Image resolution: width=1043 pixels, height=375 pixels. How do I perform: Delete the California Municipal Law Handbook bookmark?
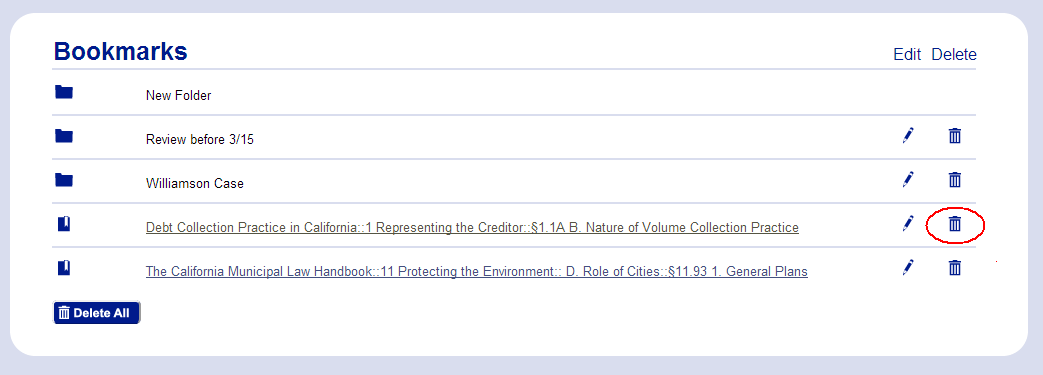[955, 268]
